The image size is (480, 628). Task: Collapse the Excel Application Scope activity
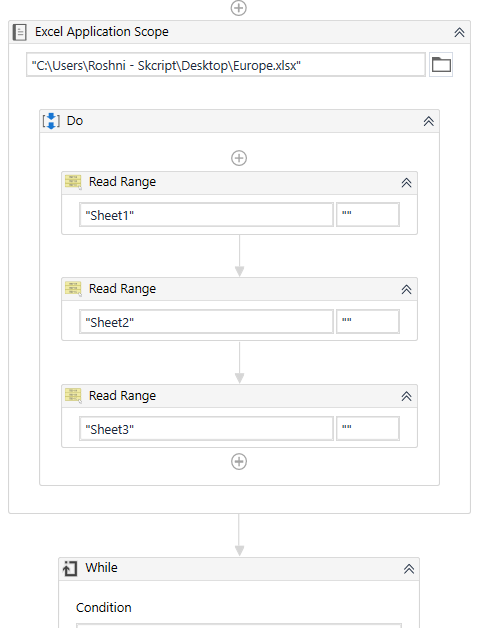459,32
